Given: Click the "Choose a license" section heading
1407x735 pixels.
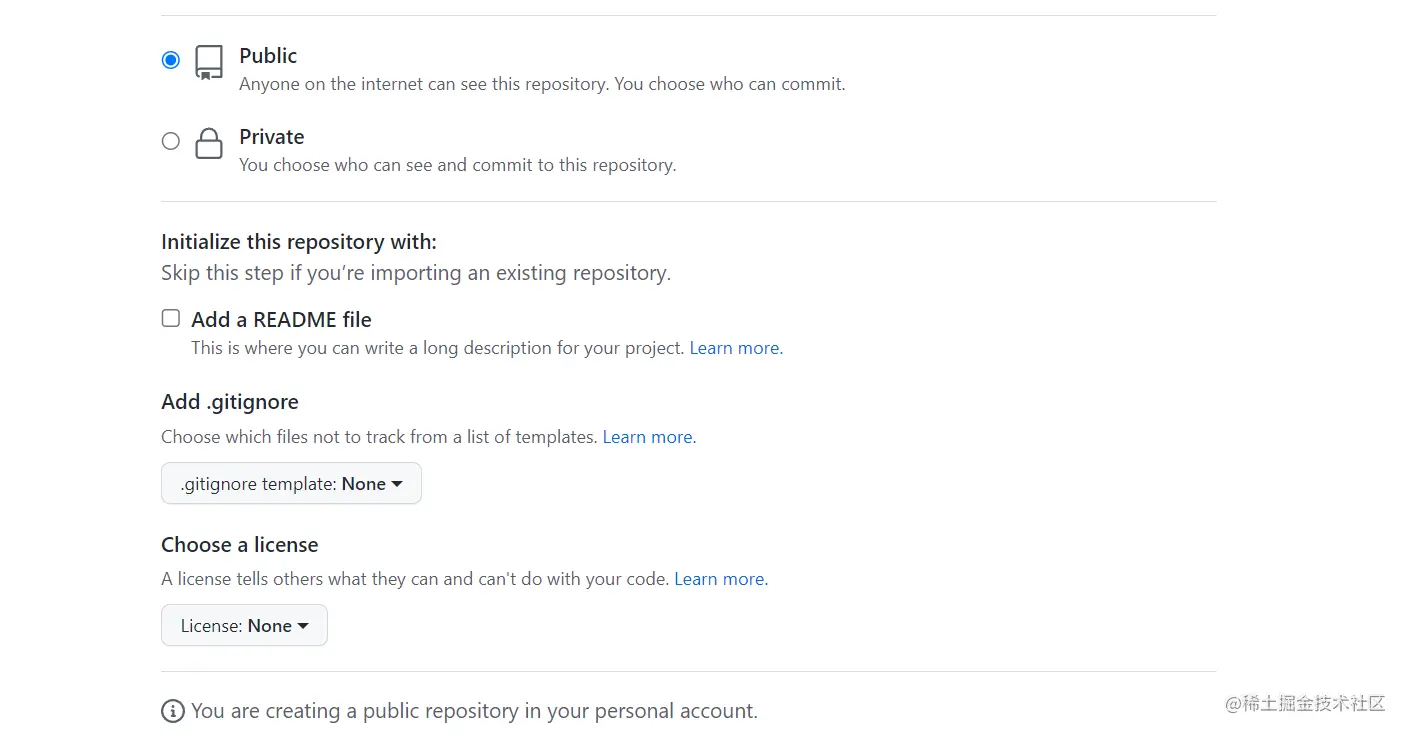Looking at the screenshot, I should (240, 545).
